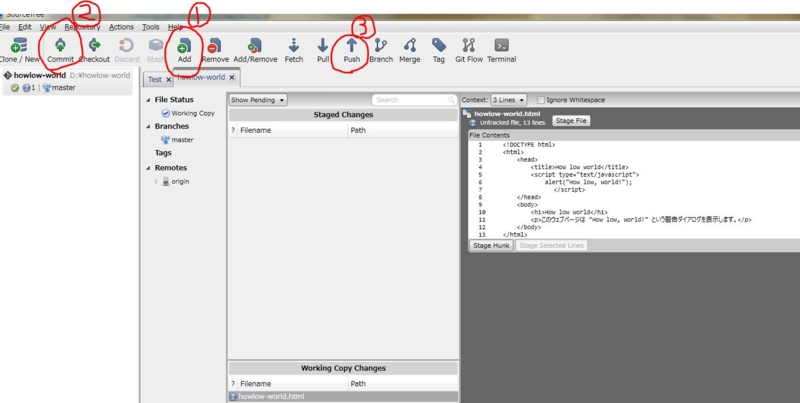The image size is (800, 403).
Task: Sort working copy changes by Filename column
Action: pyautogui.click(x=293, y=384)
